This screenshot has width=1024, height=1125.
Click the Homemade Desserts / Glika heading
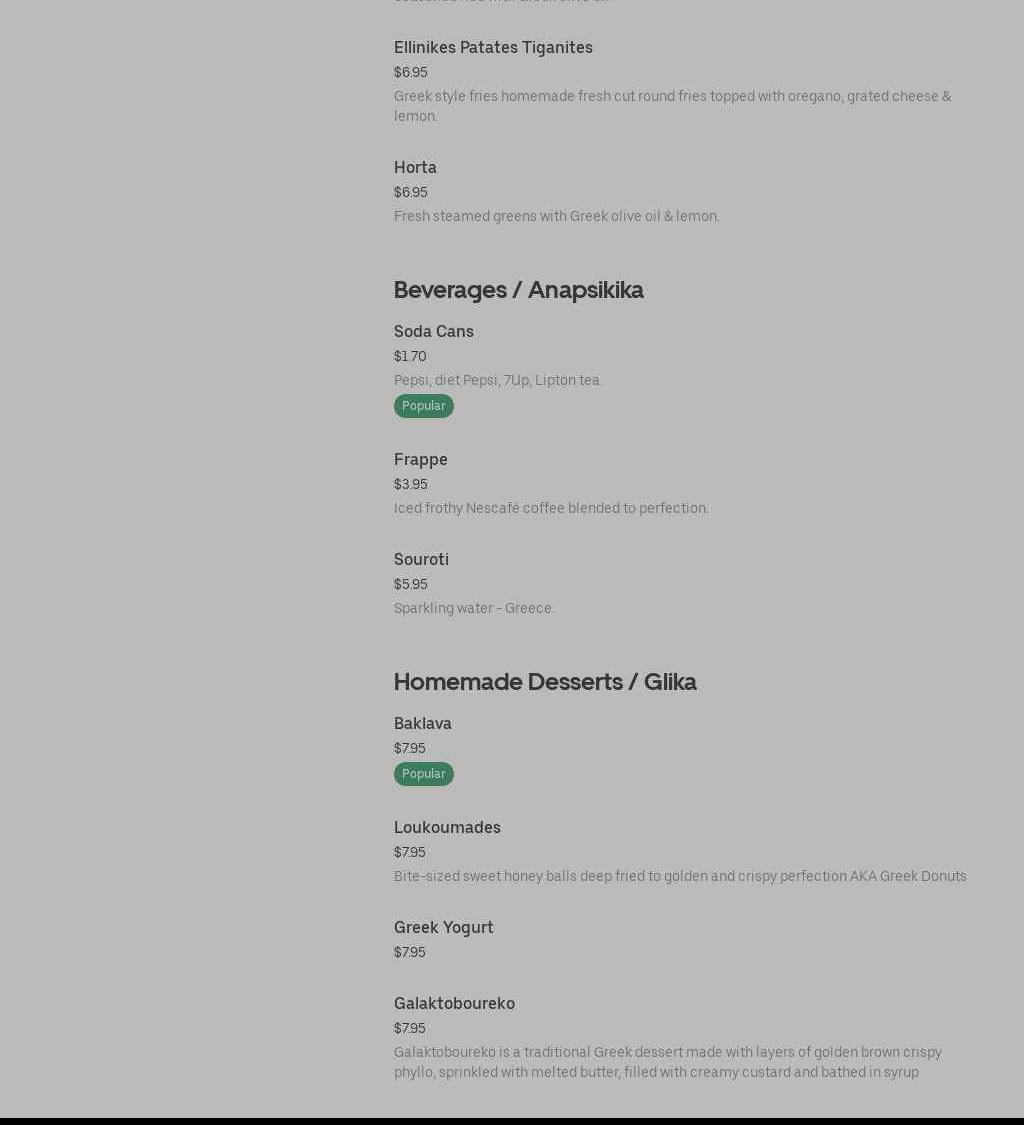544,682
